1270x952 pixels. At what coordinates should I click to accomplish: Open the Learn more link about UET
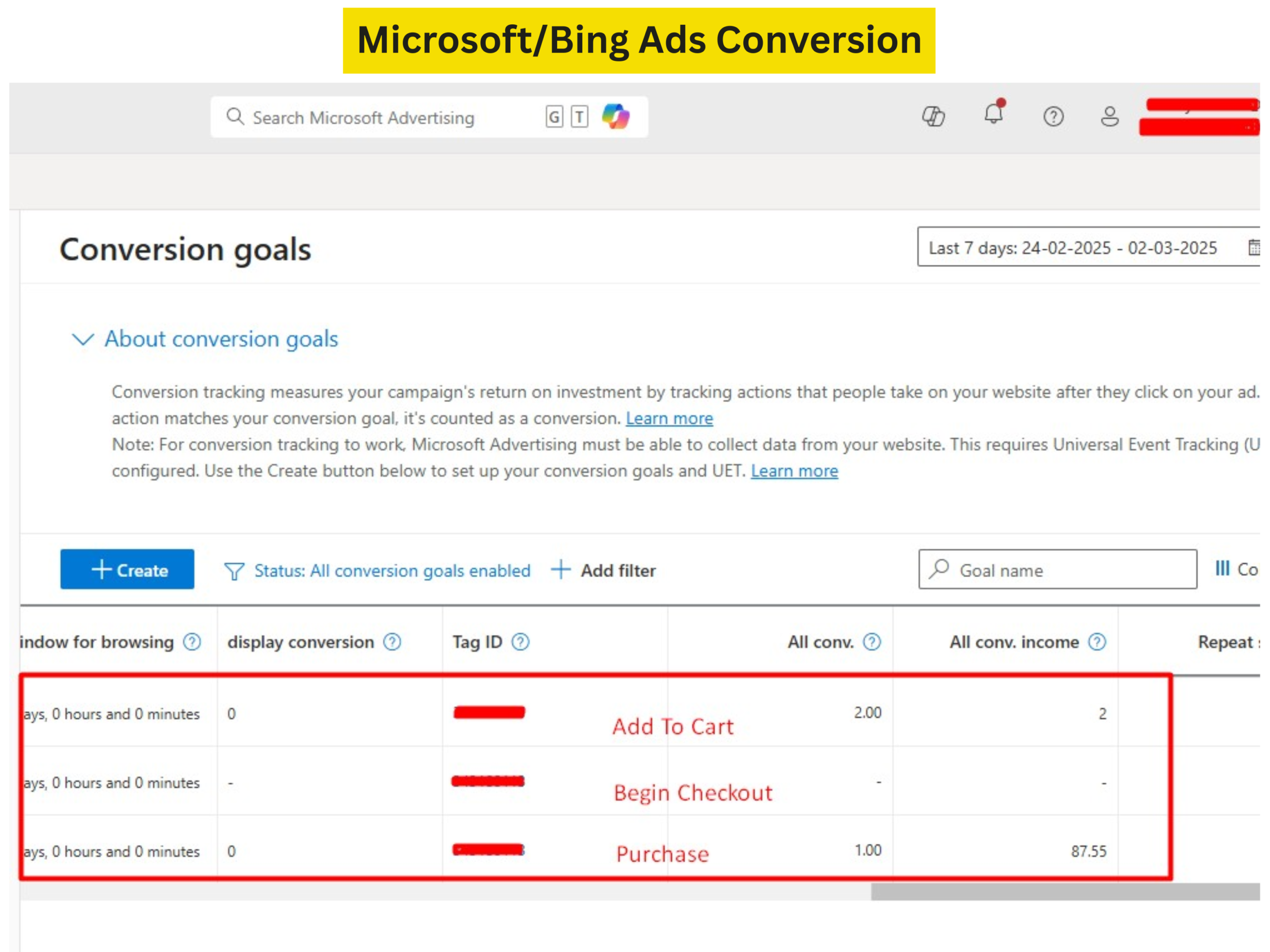794,471
